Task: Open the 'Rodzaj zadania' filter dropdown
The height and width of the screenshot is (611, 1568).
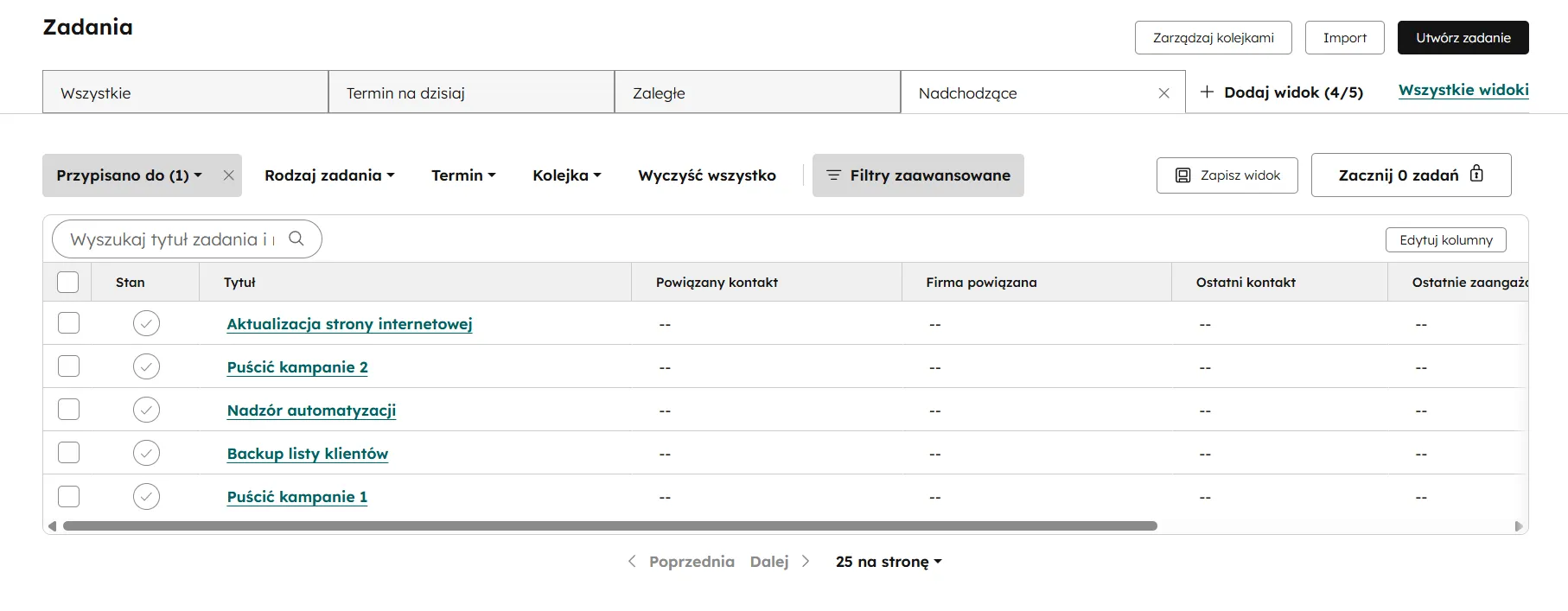Action: (329, 175)
